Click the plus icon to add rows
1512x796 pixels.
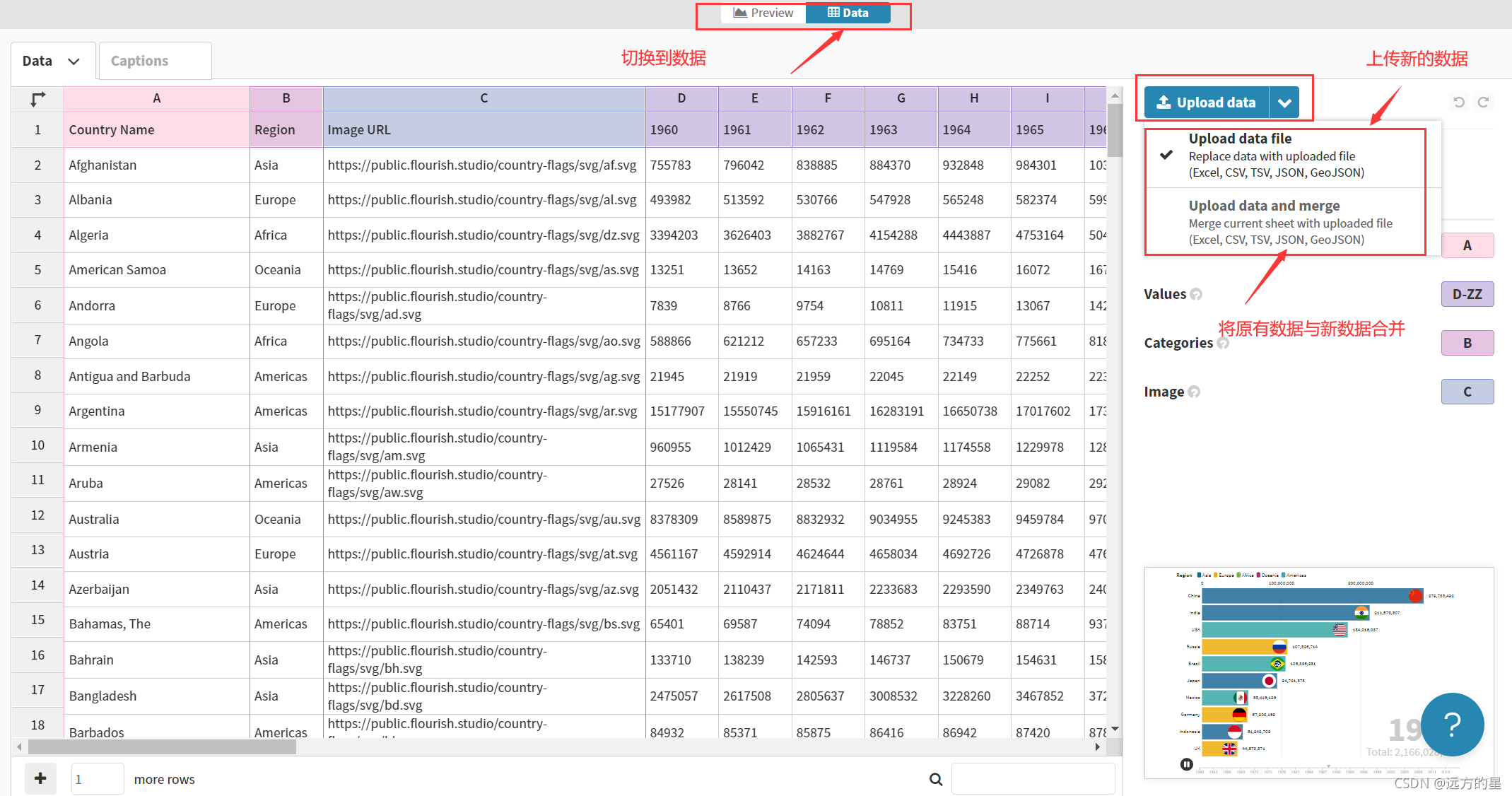40,778
